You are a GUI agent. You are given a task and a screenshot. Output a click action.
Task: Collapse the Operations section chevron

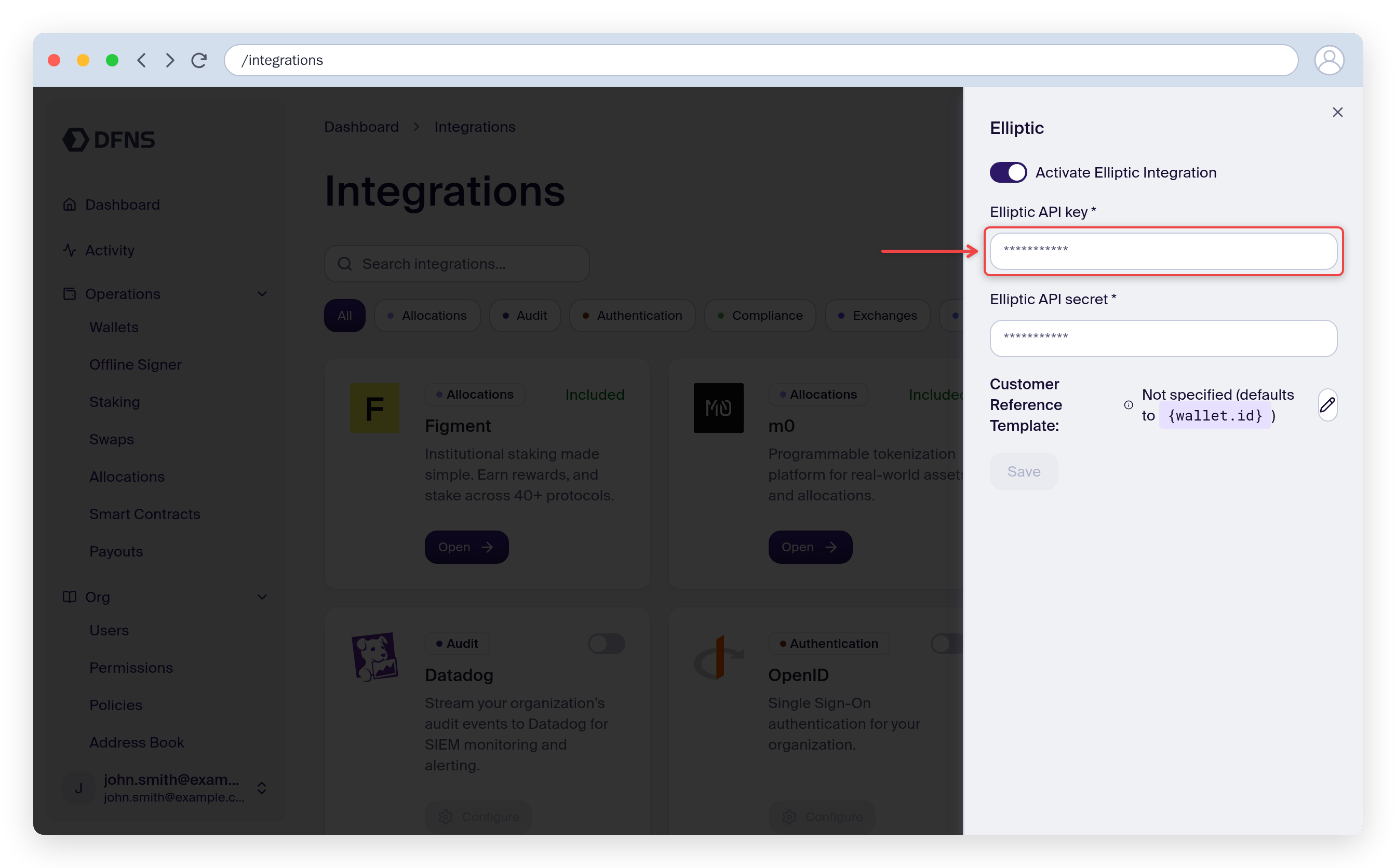click(262, 294)
